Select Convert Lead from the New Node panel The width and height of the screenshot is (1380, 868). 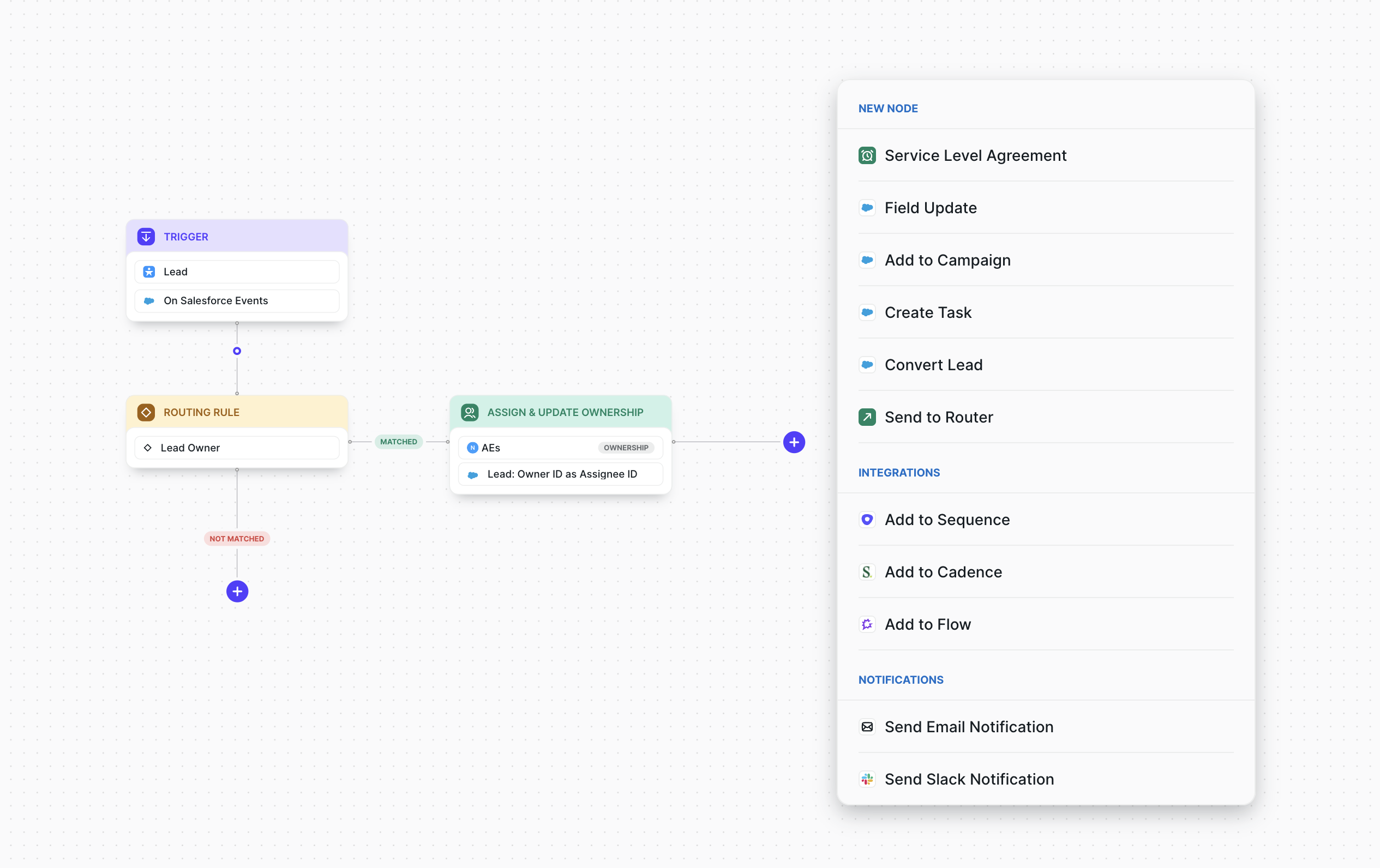[x=934, y=364]
